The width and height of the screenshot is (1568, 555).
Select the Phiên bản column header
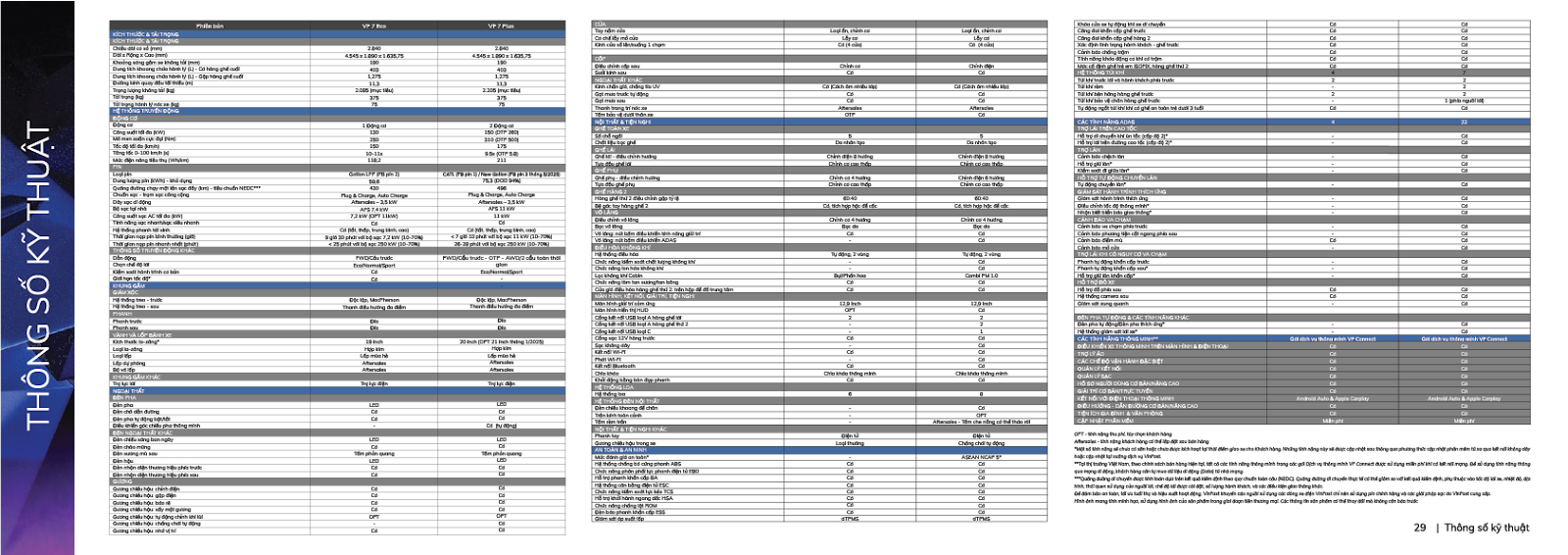pyautogui.click(x=210, y=26)
